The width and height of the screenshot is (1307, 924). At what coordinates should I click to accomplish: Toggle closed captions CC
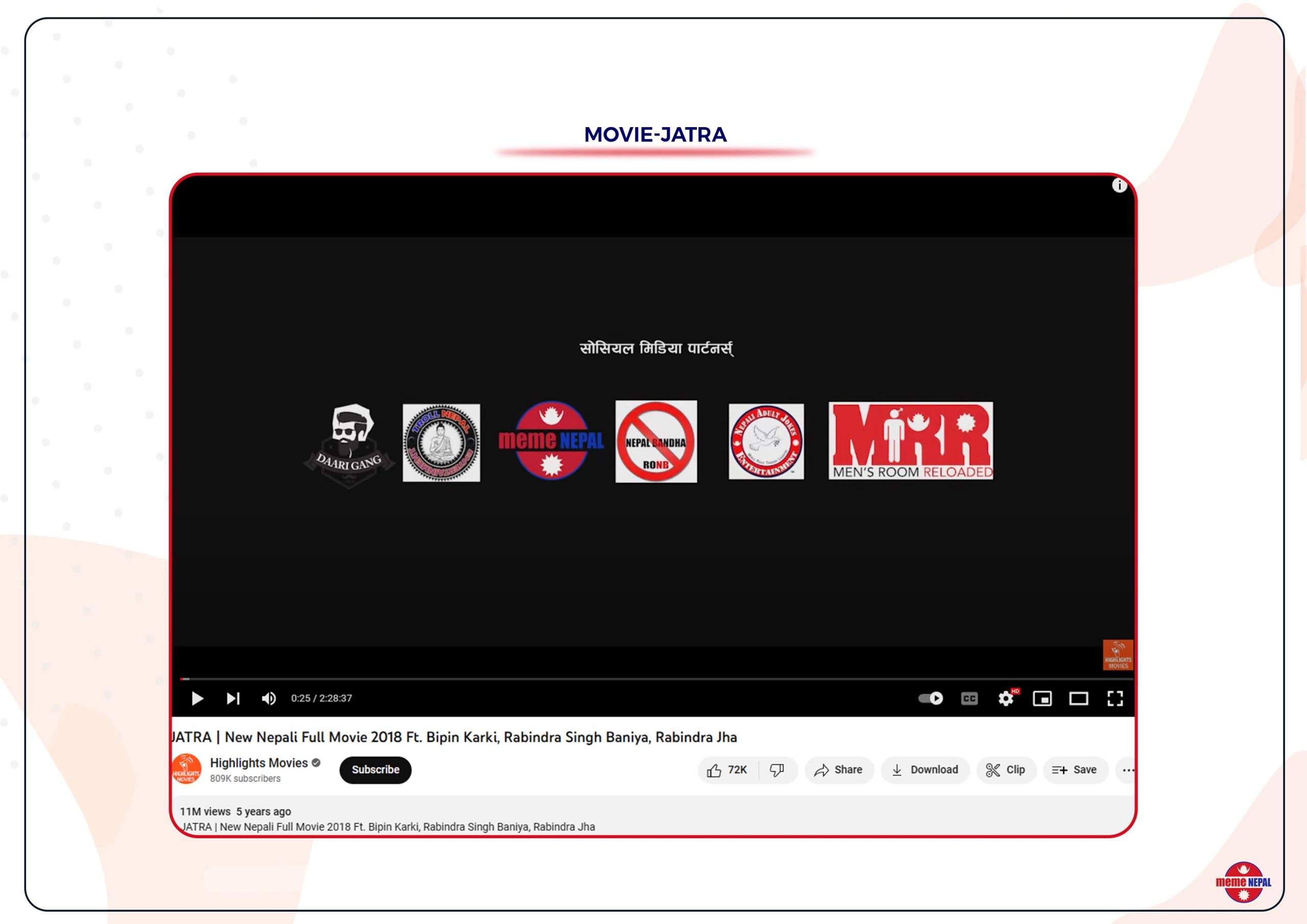(x=969, y=698)
